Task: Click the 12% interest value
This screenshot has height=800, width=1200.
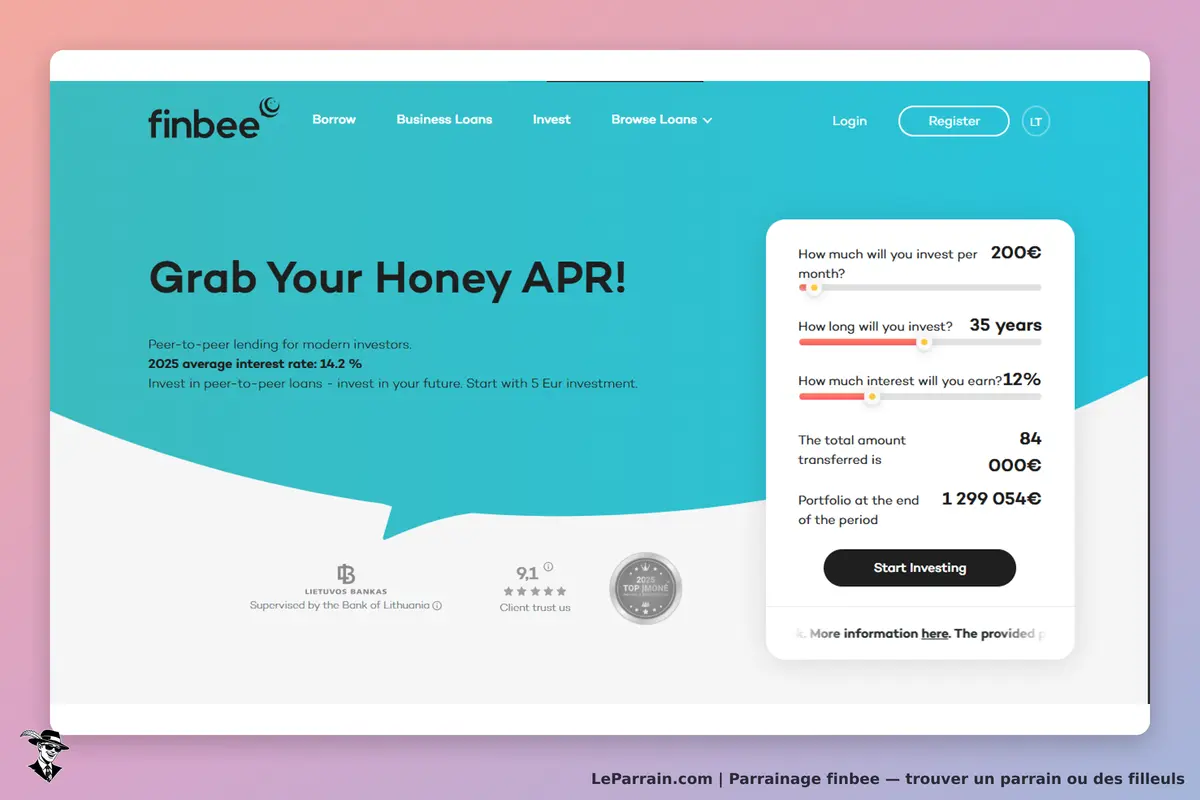Action: [x=1022, y=380]
